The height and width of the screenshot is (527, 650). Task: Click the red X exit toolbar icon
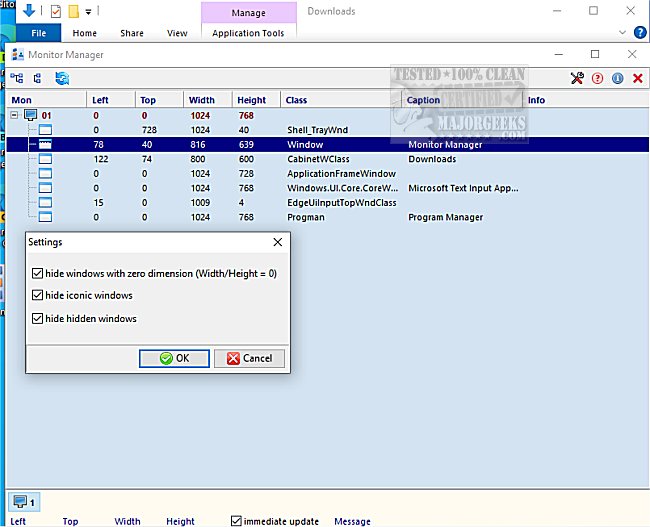pos(637,78)
